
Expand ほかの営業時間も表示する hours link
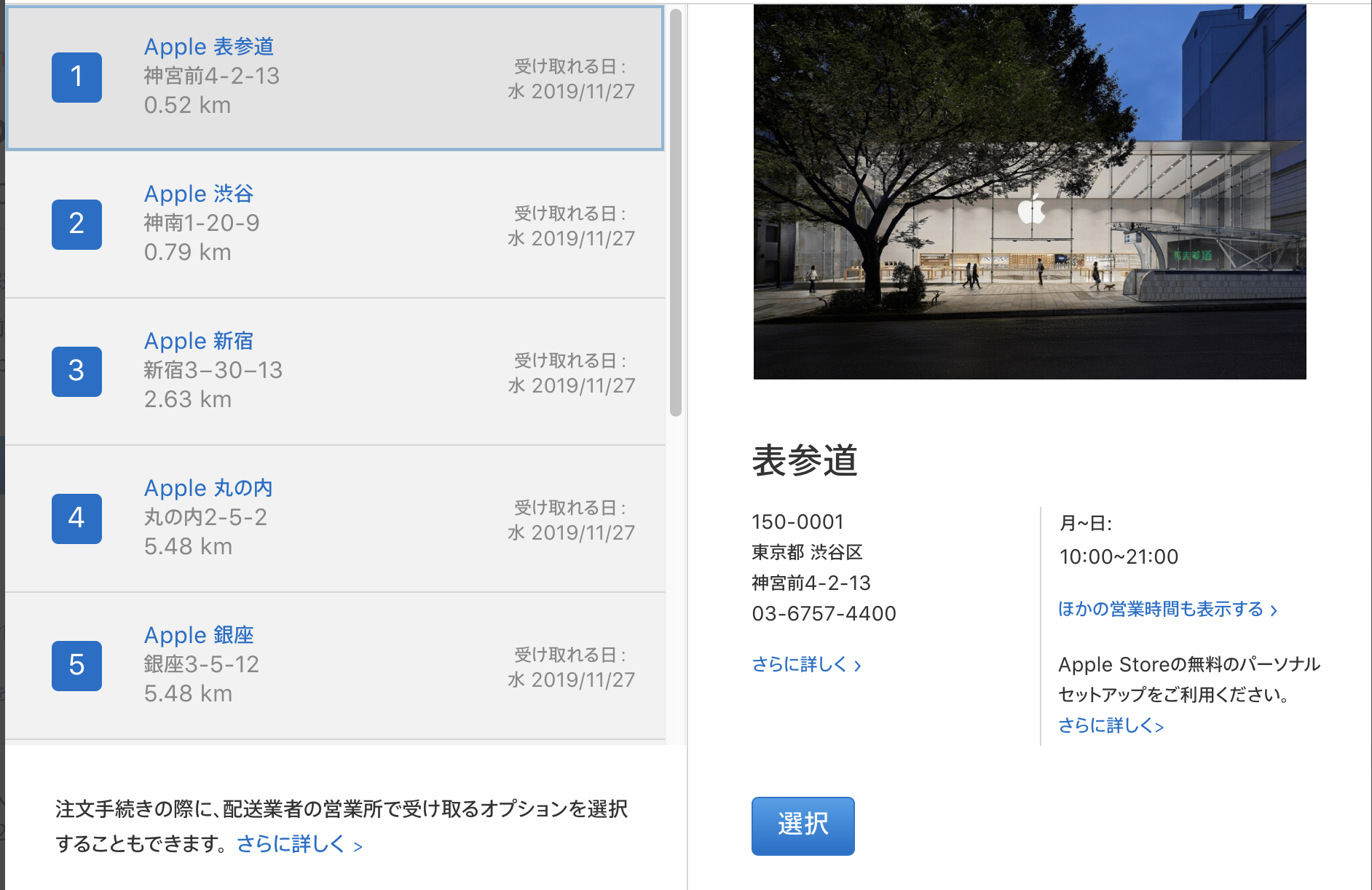point(1167,609)
